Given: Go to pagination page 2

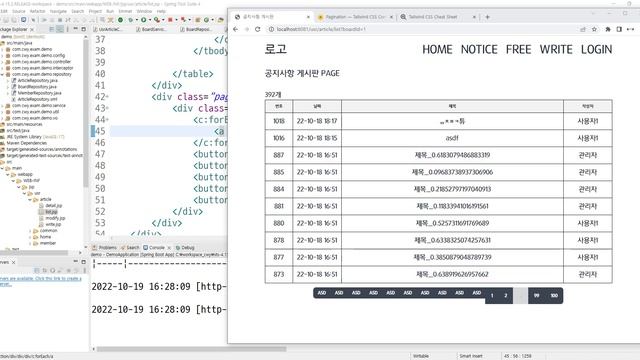Looking at the screenshot, I should coord(506,296).
